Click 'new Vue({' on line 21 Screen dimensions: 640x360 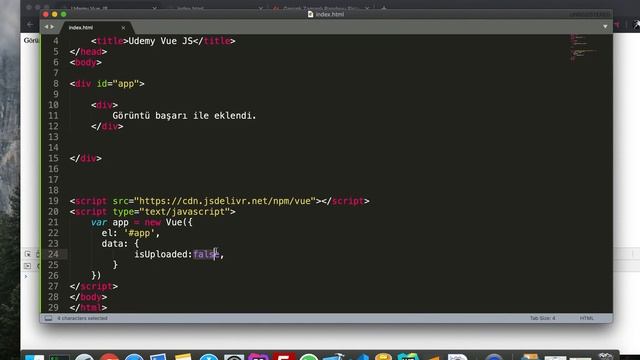point(168,222)
